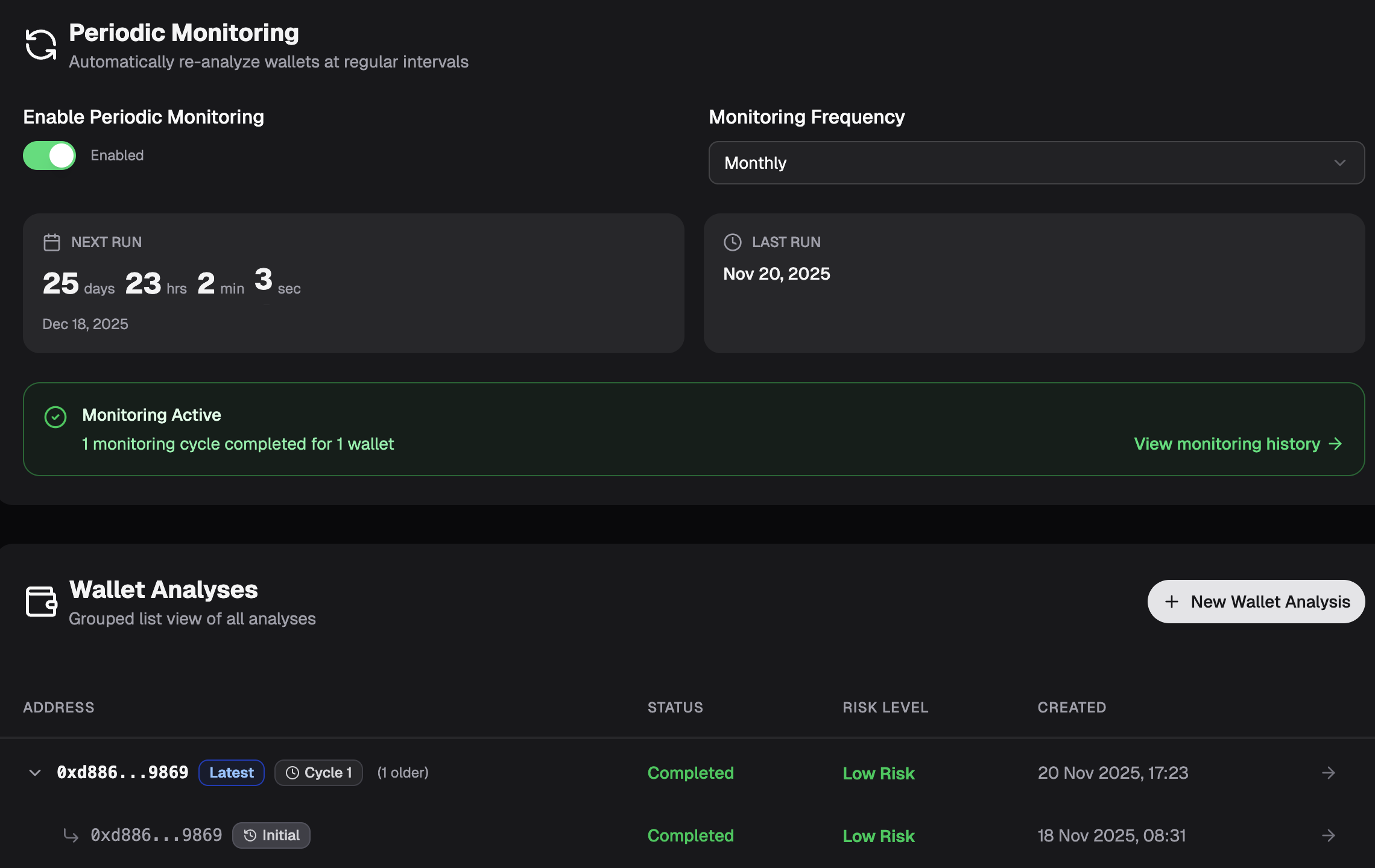Click the Initial badge
The height and width of the screenshot is (868, 1375).
click(271, 835)
